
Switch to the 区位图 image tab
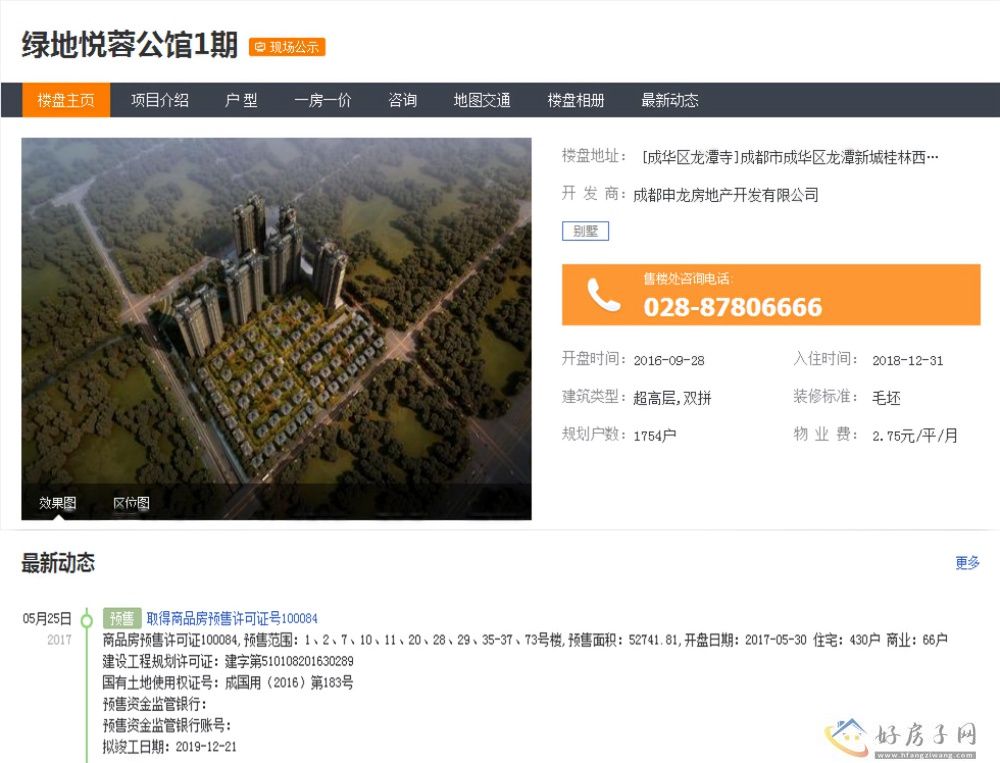point(131,503)
